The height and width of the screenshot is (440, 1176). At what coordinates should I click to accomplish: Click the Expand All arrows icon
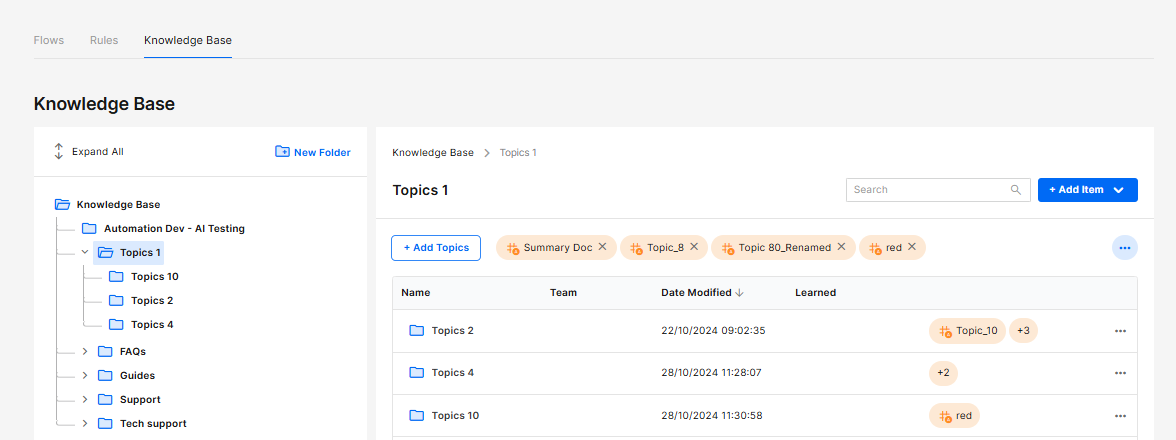58,151
